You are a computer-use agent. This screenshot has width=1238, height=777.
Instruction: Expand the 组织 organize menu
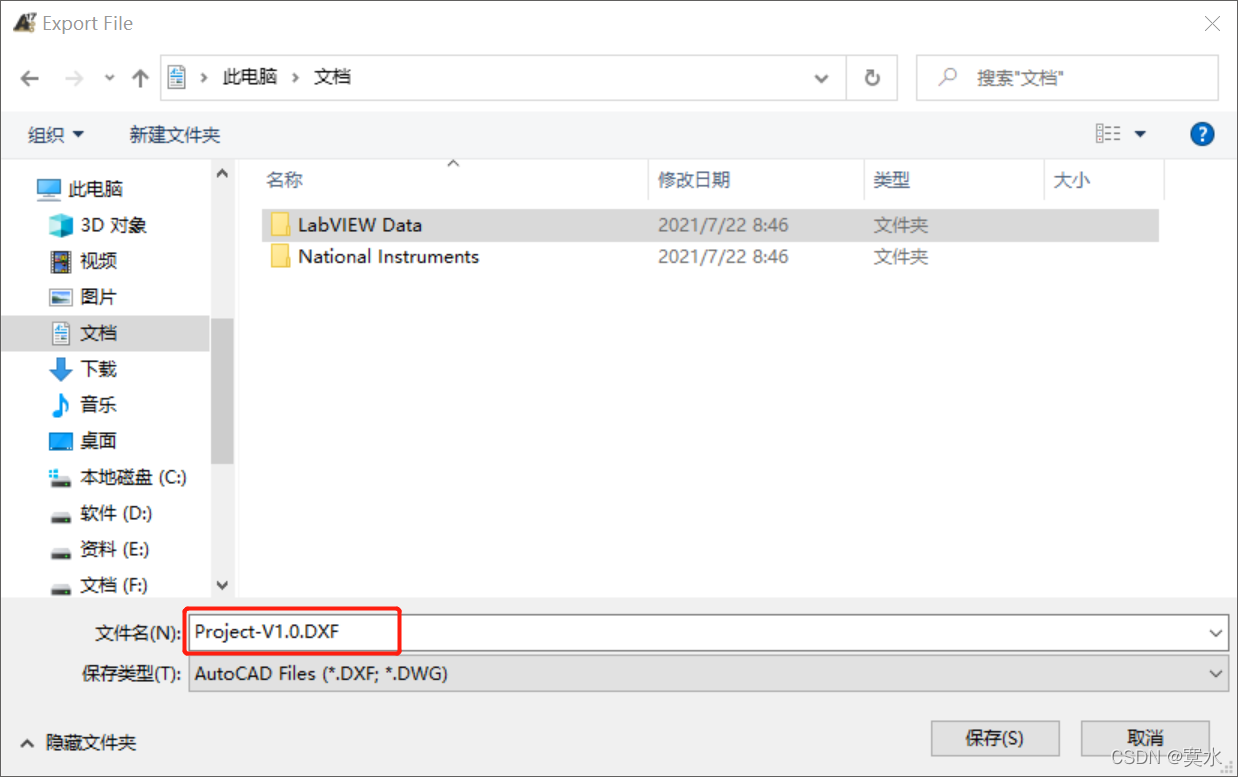point(56,134)
